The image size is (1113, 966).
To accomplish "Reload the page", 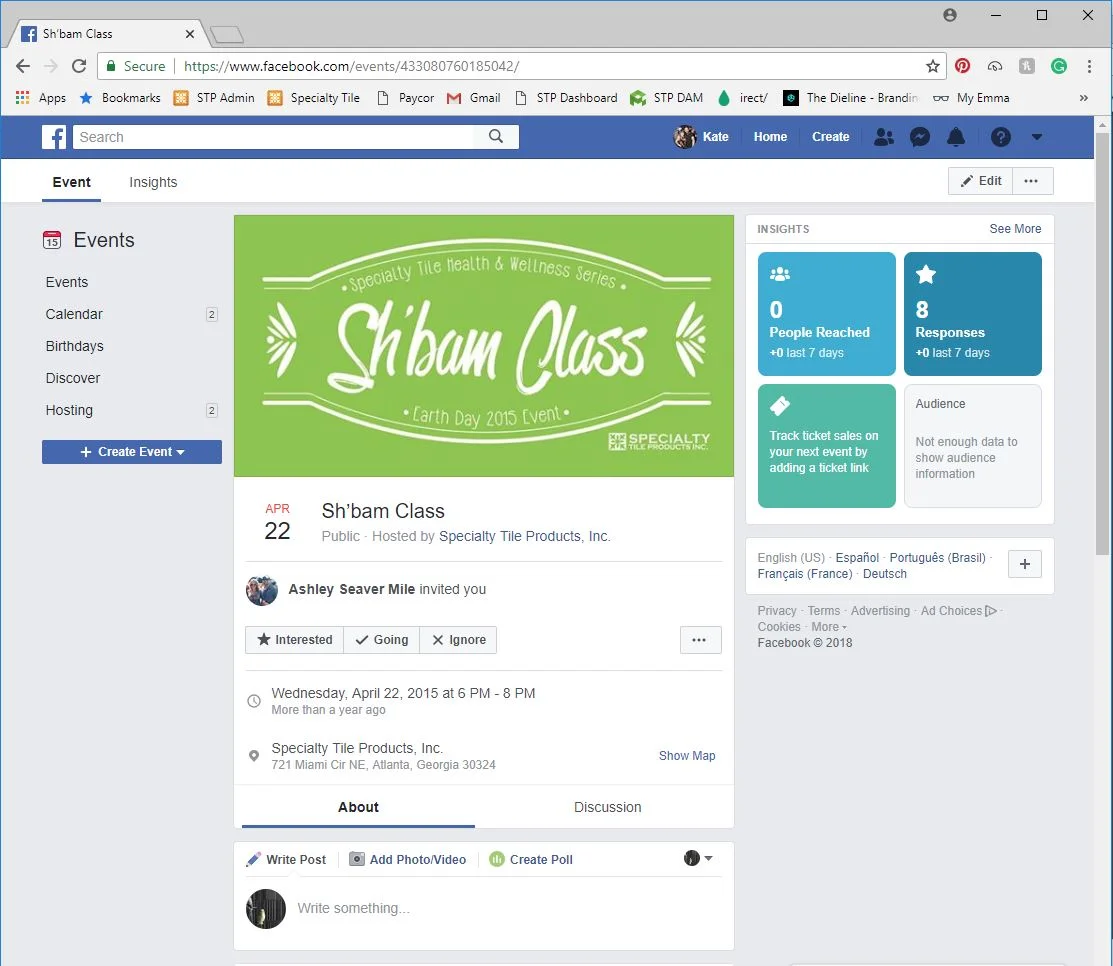I will point(79,66).
